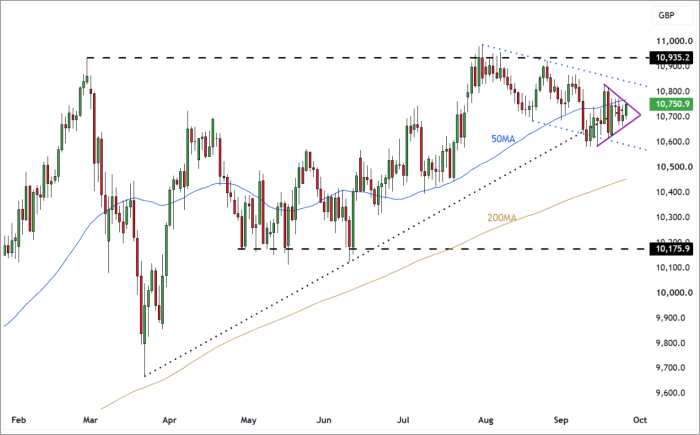
Task: Click the 10,600.0 price axis value
Action: point(674,142)
